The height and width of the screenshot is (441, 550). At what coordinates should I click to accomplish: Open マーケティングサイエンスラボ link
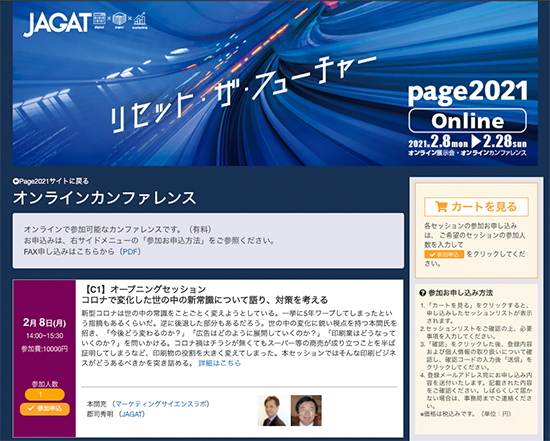(160, 404)
